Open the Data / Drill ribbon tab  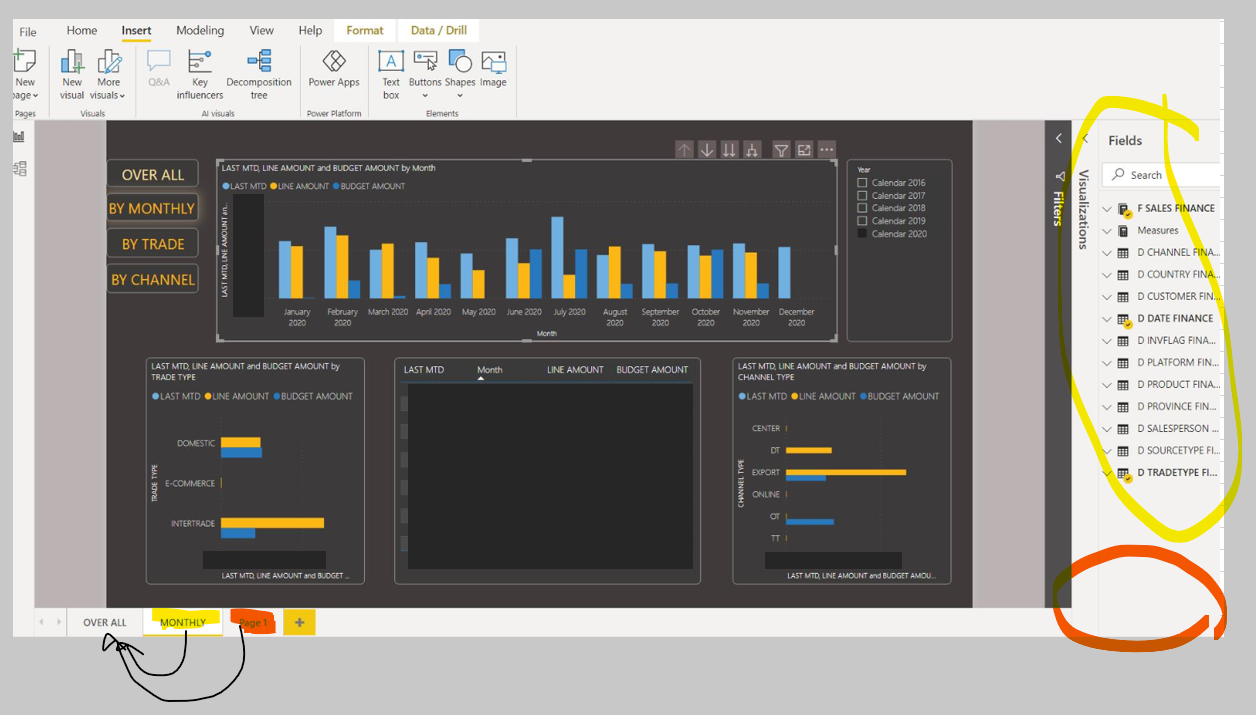(x=439, y=31)
